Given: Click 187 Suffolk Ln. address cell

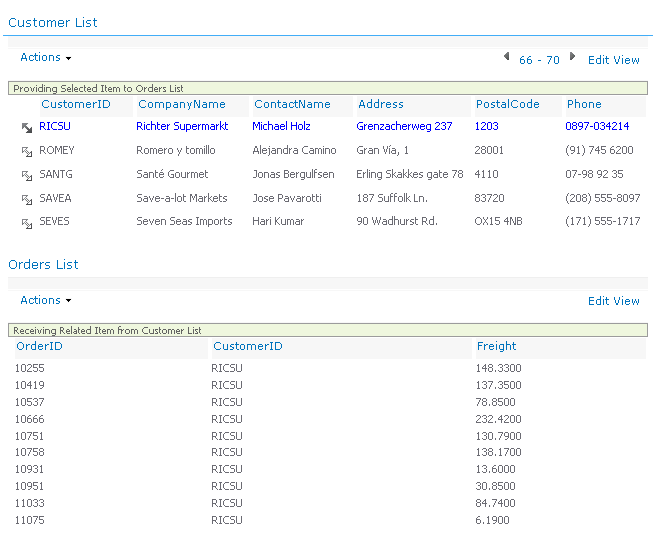Looking at the screenshot, I should tap(392, 198).
